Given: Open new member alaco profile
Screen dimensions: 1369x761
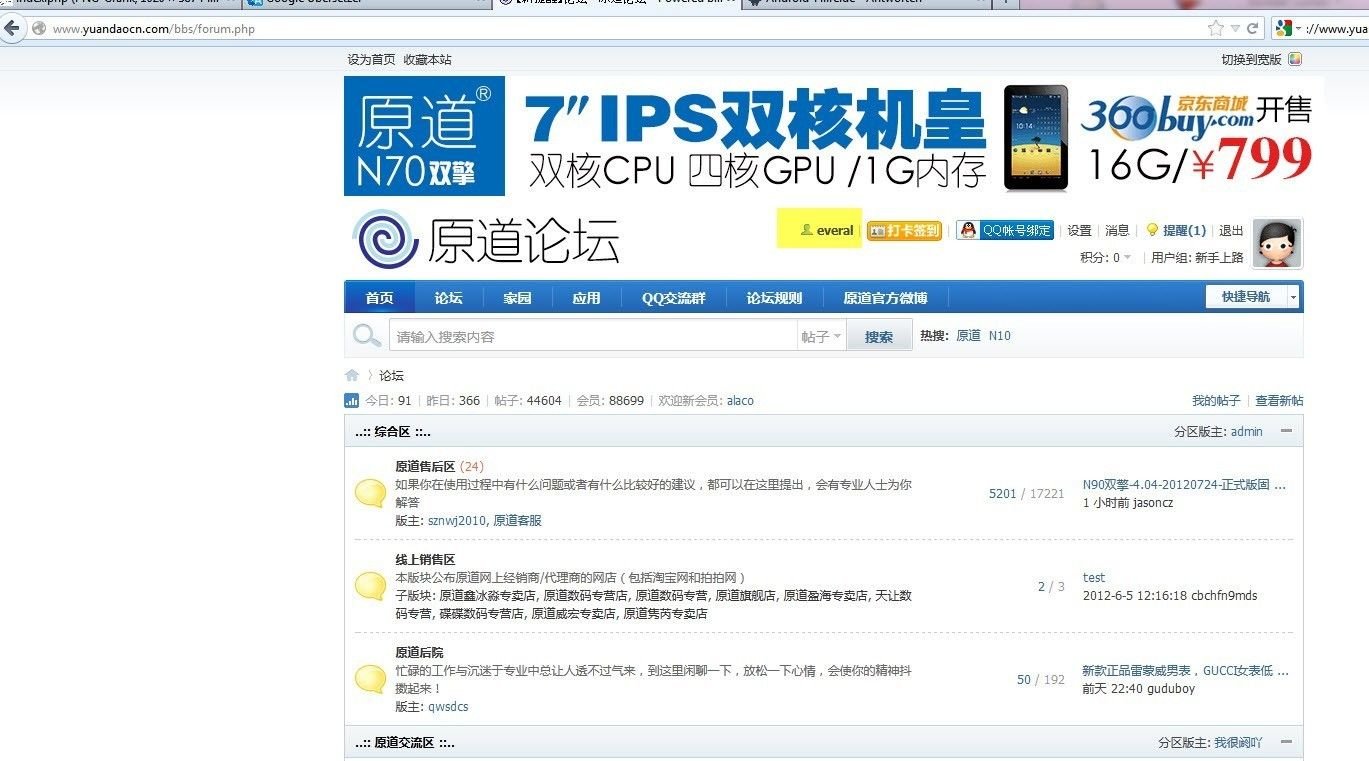Looking at the screenshot, I should tap(740, 400).
